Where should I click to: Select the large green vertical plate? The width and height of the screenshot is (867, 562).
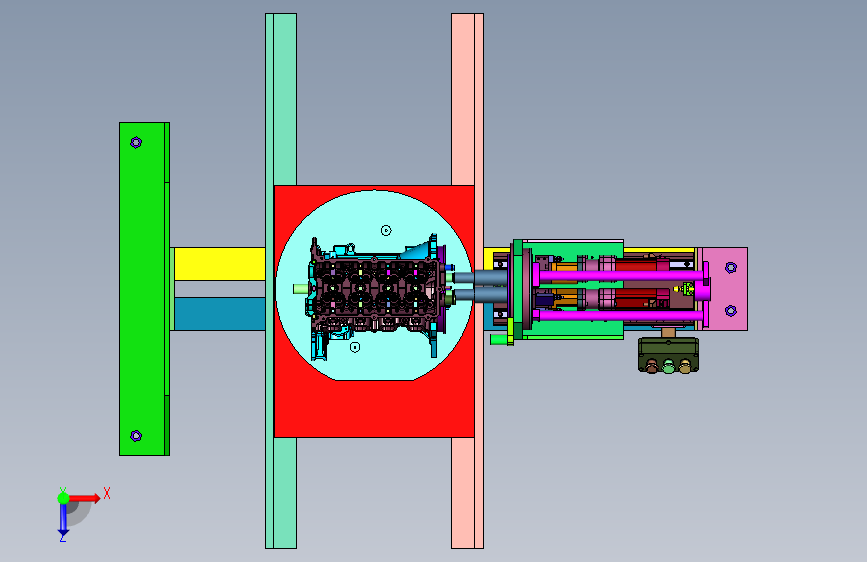coord(142,289)
